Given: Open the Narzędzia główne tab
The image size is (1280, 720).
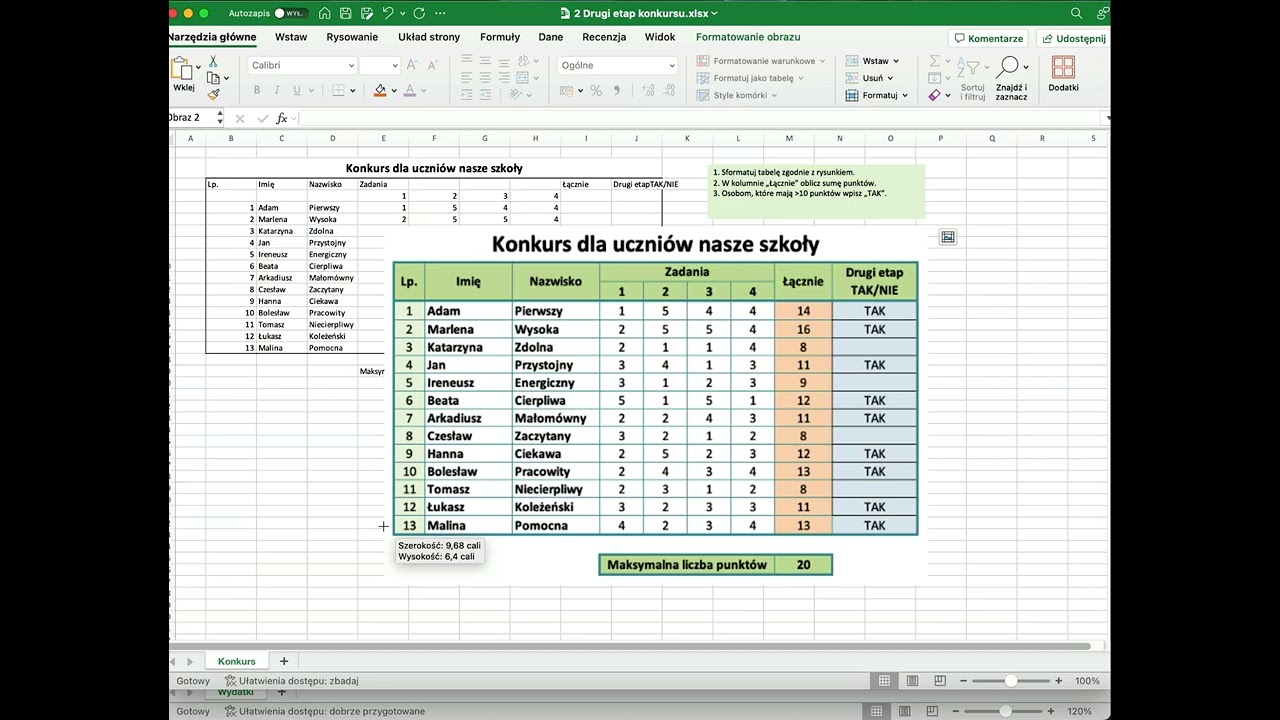Looking at the screenshot, I should click(x=212, y=37).
